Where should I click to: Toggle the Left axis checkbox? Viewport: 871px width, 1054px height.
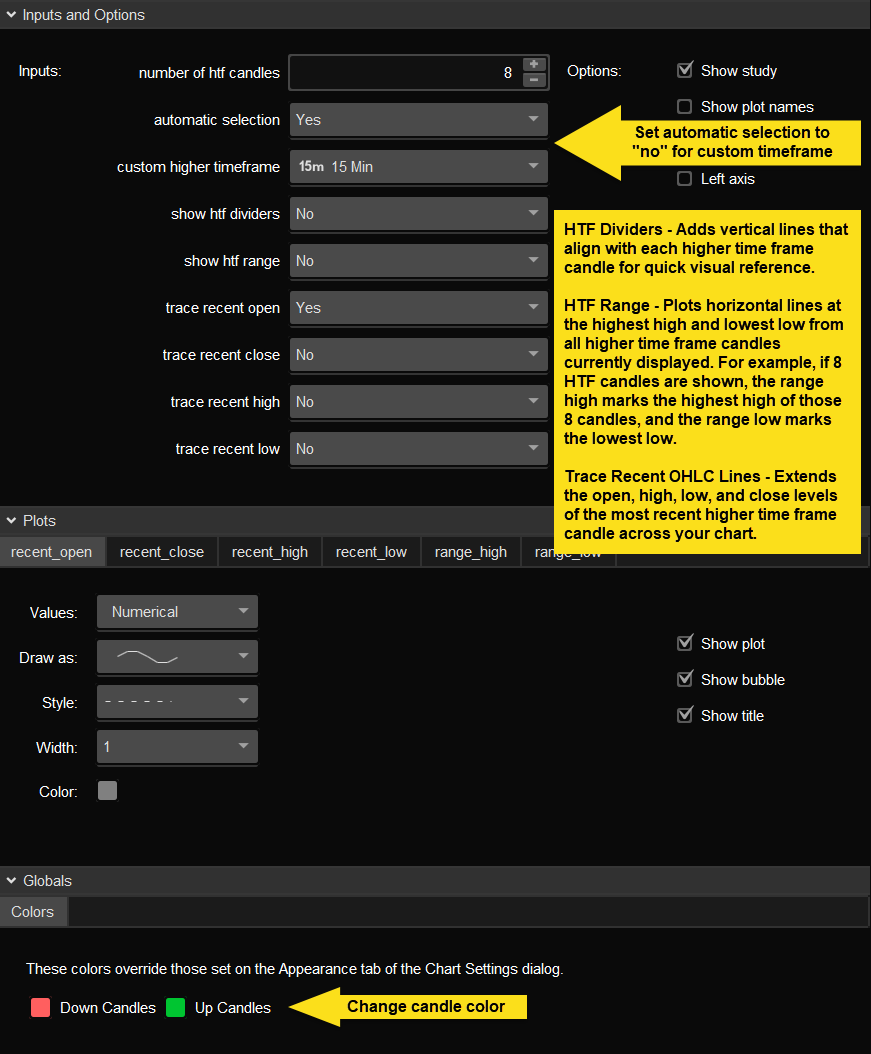pos(685,179)
